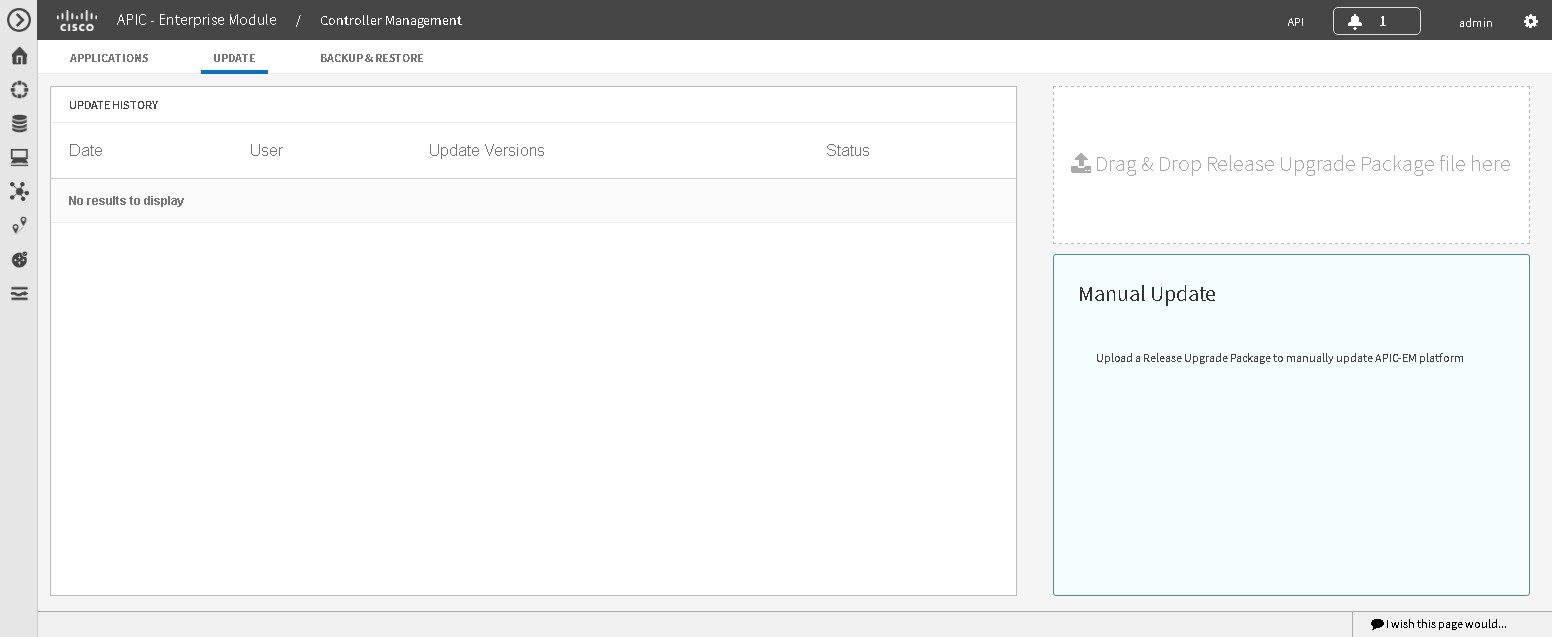1552x637 pixels.
Task: Sort by the Date column header
Action: click(85, 150)
